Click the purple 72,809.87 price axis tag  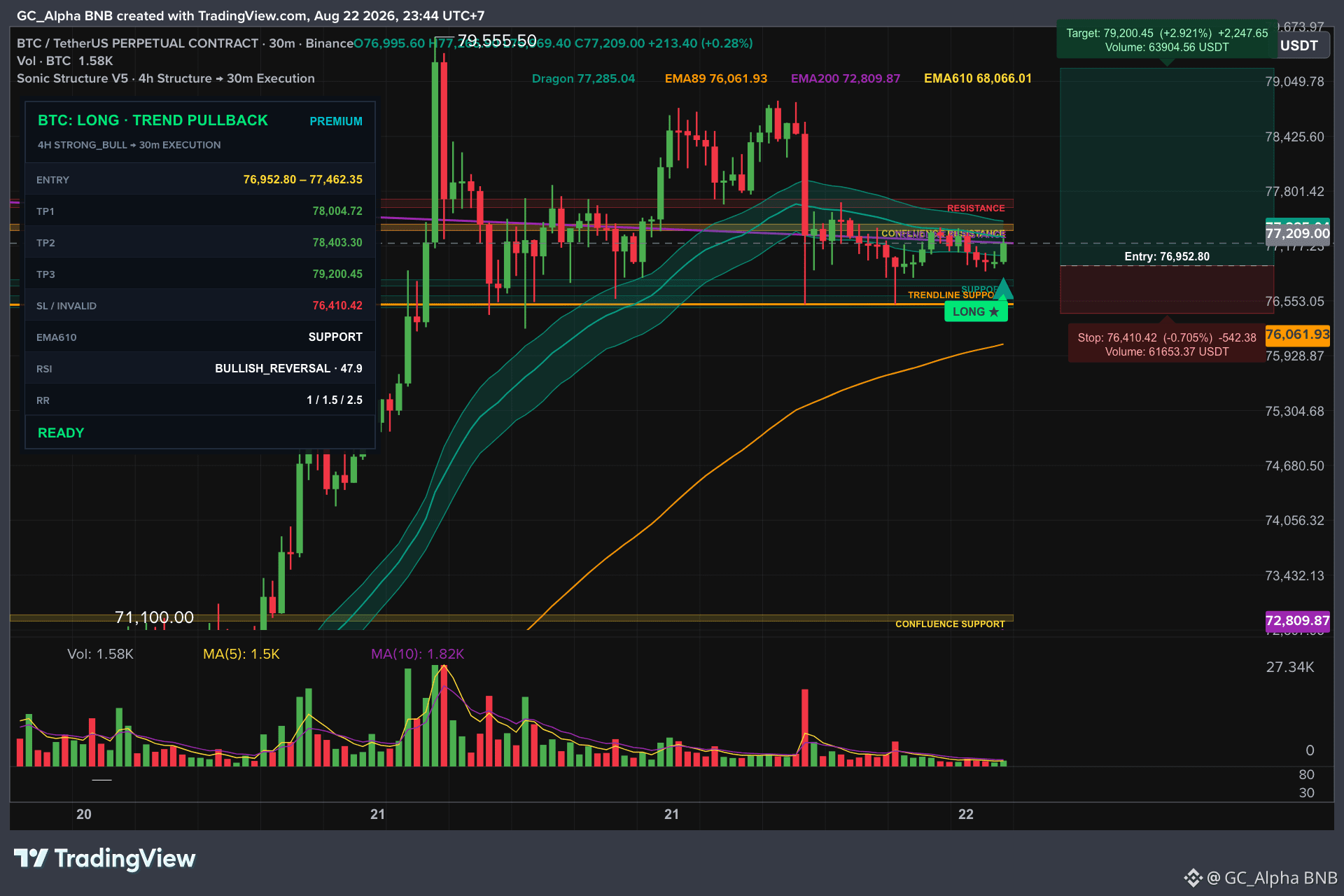tap(1297, 621)
